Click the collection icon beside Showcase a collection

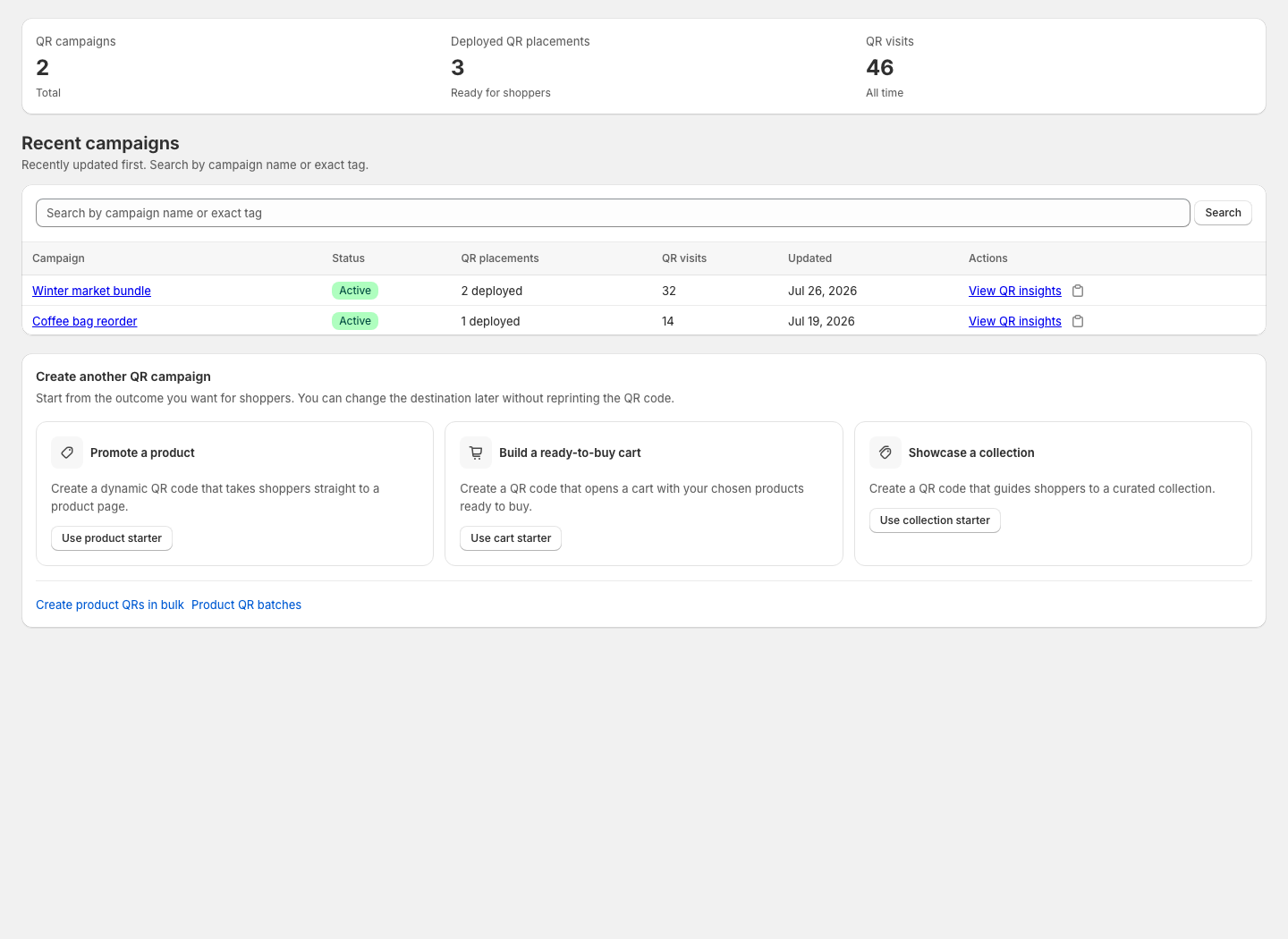coord(885,453)
